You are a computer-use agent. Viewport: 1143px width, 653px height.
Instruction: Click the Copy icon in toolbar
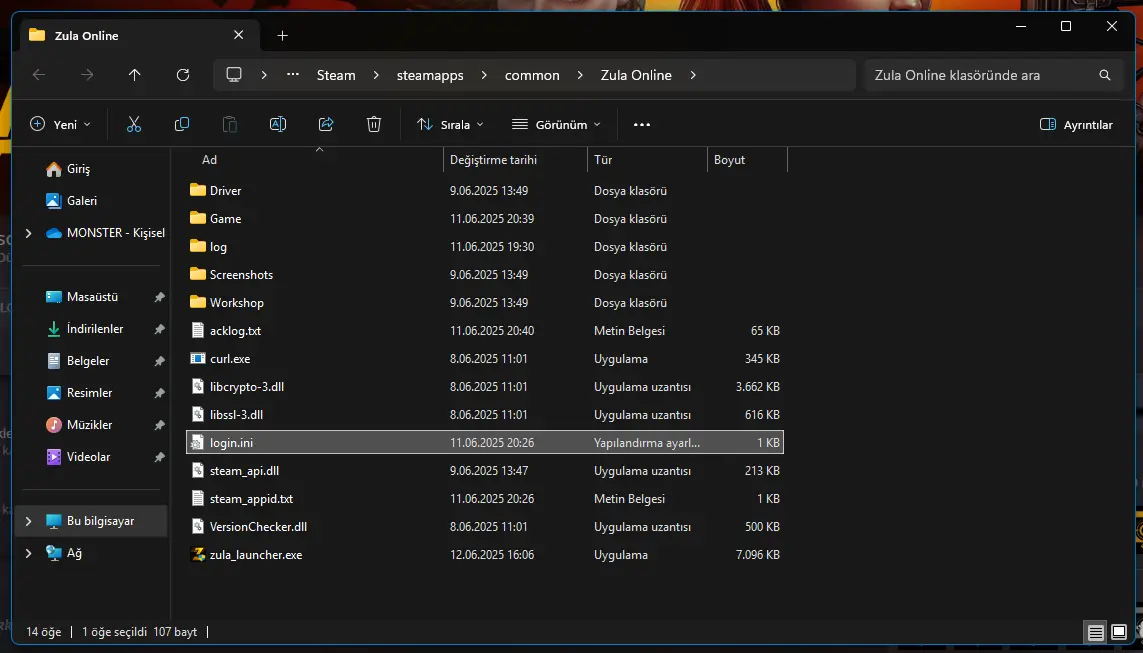tap(182, 125)
